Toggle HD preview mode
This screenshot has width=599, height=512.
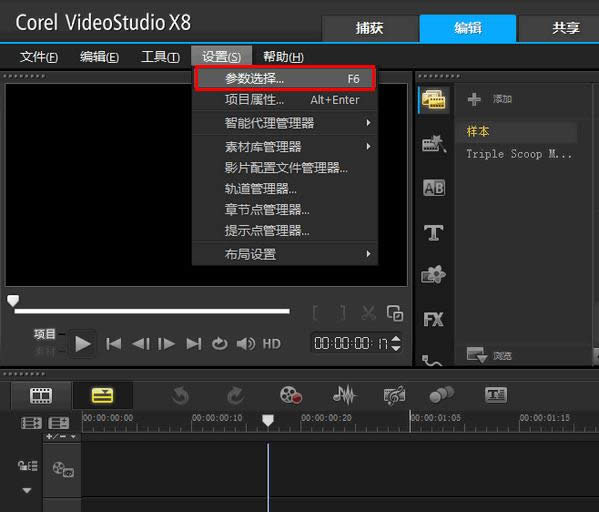tap(272, 344)
